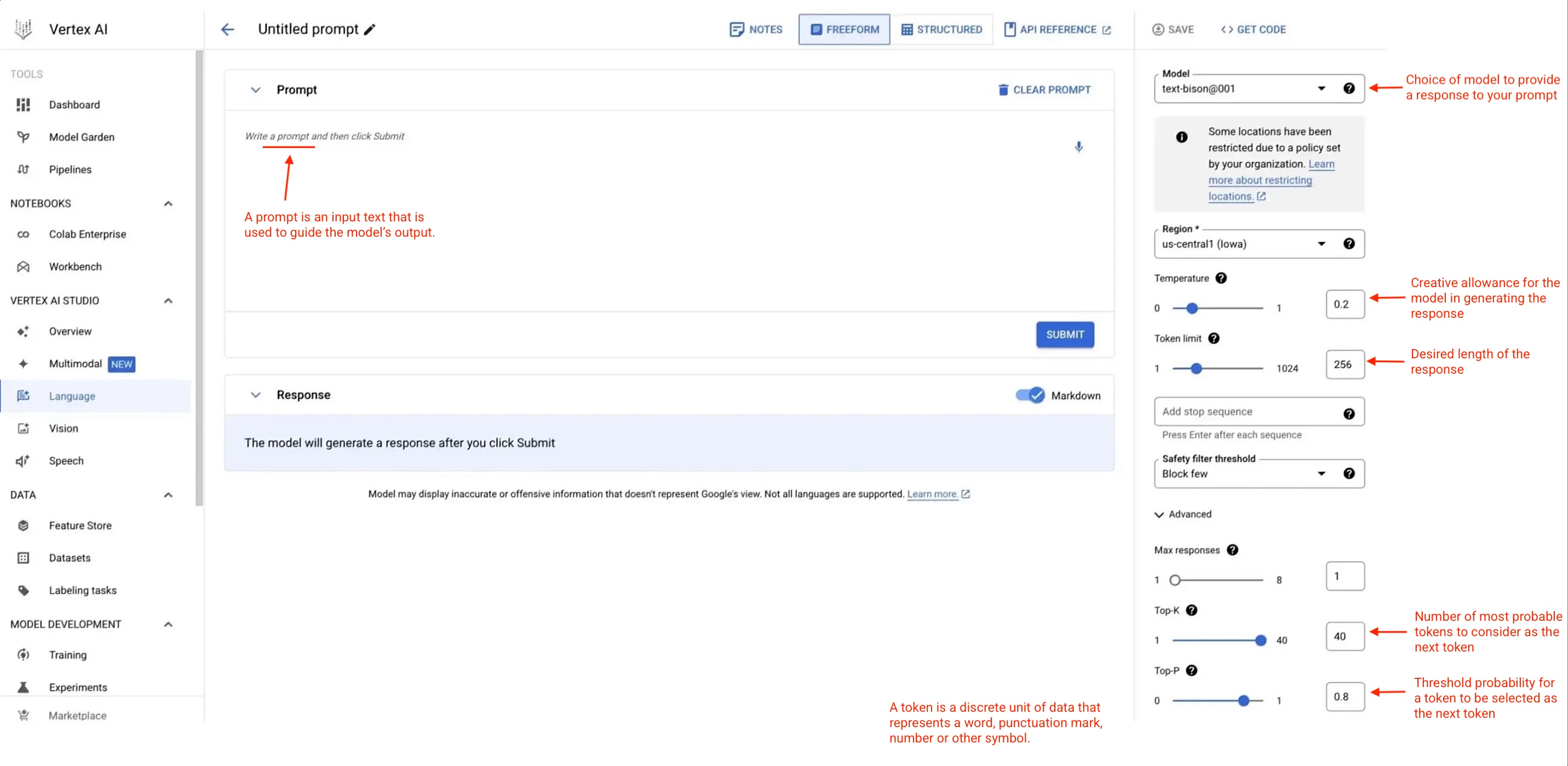Click the pencil icon beside Untitled prompt
Screen dimensions: 1568x766
click(370, 29)
